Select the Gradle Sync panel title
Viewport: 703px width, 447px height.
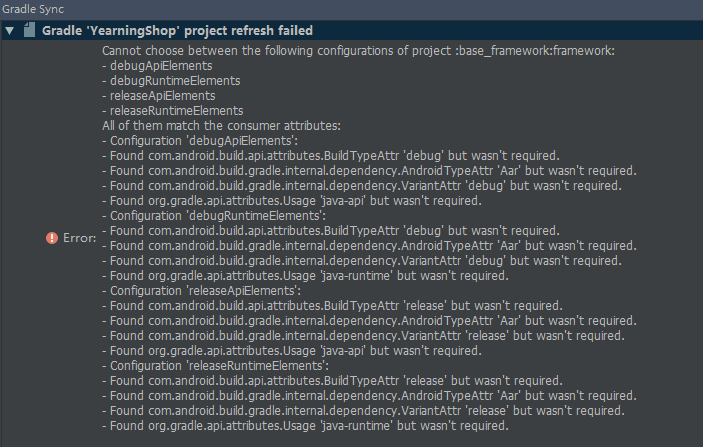32,8
